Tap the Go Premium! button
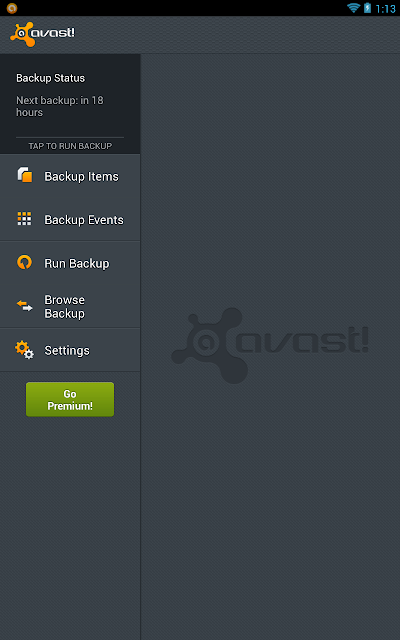This screenshot has height=640, width=400. [70, 399]
